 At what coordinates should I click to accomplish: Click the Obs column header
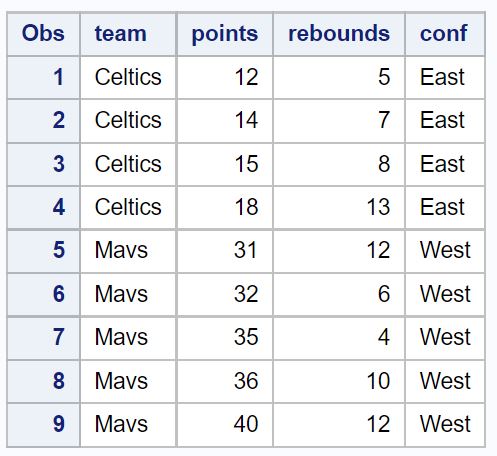click(x=43, y=34)
